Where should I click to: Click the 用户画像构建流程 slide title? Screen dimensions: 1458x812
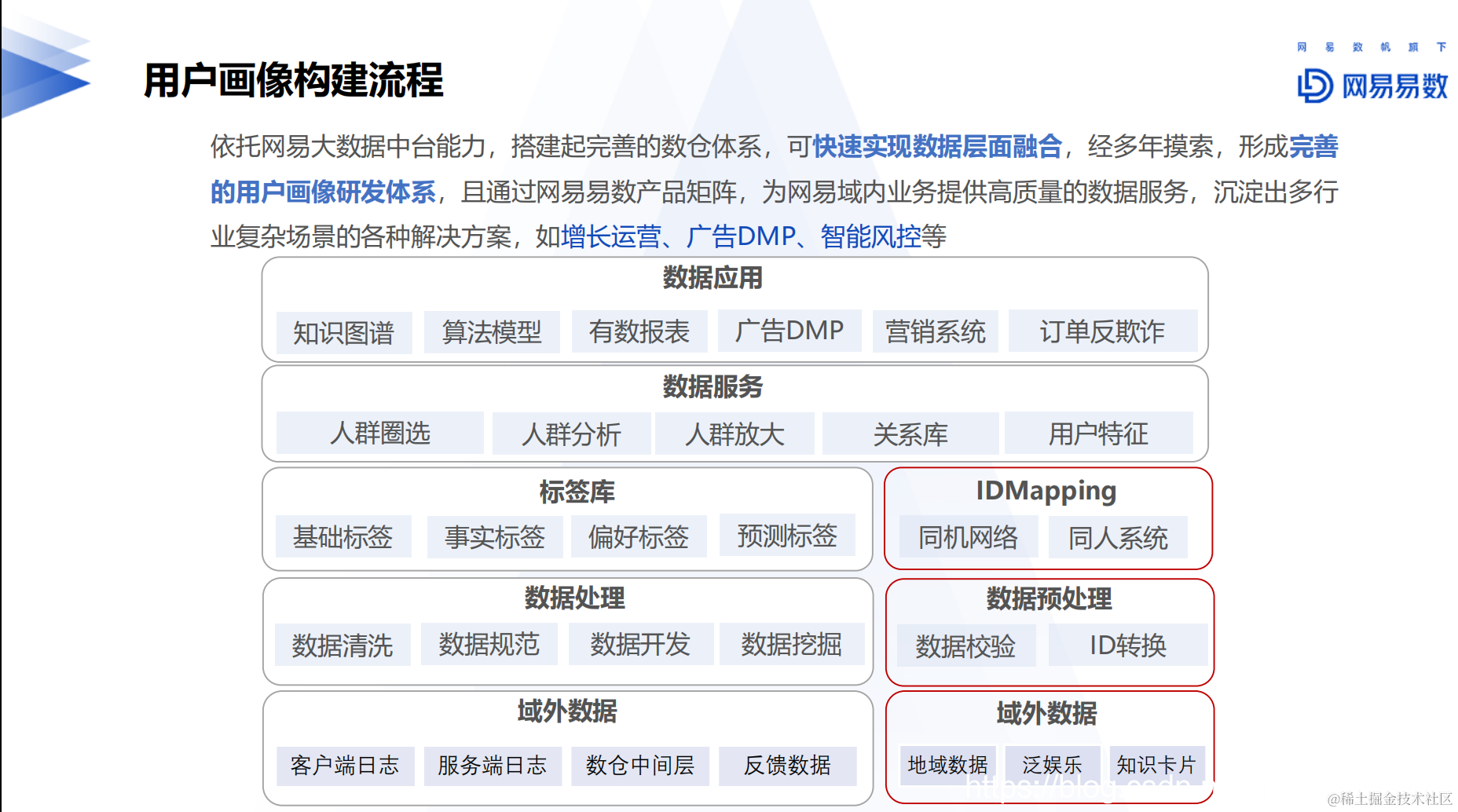(294, 80)
